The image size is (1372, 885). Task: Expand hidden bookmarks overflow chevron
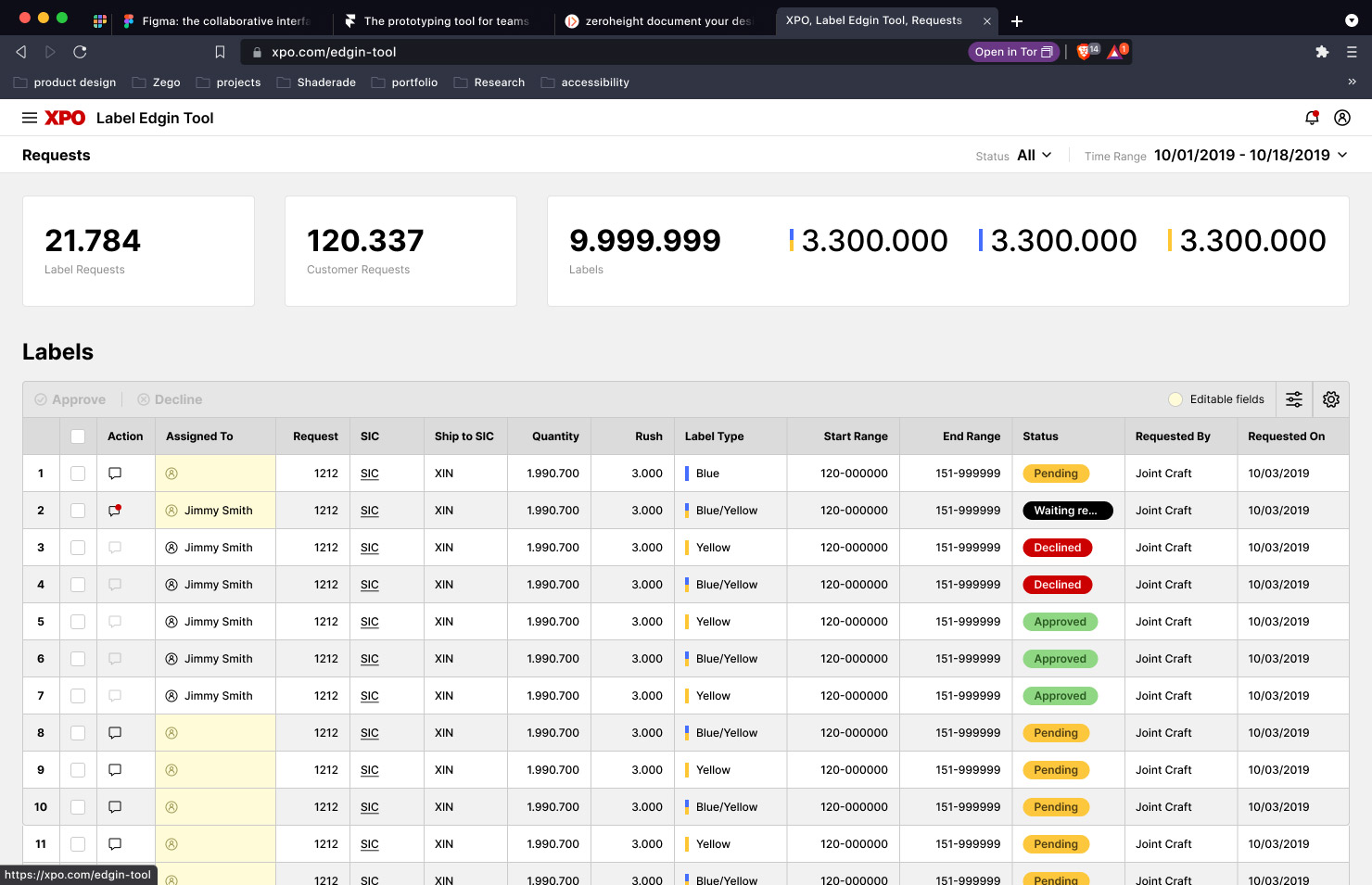(x=1352, y=82)
